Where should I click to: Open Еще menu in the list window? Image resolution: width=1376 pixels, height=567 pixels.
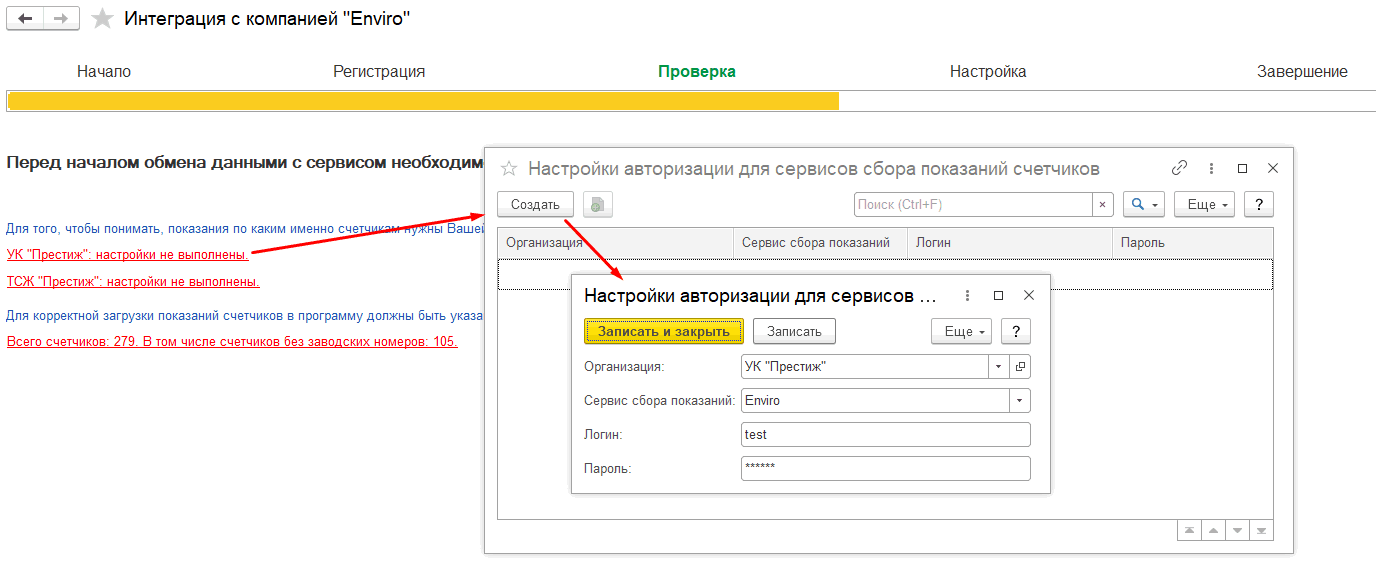pos(1204,204)
